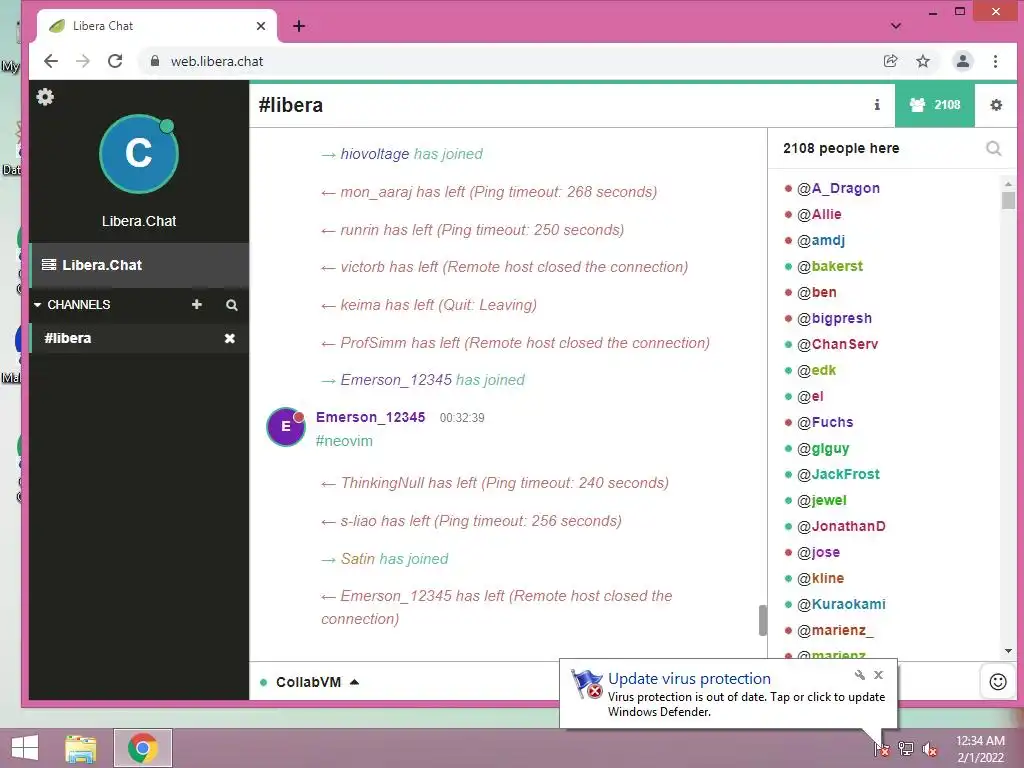Select the Libera.Chat server entry

click(139, 265)
